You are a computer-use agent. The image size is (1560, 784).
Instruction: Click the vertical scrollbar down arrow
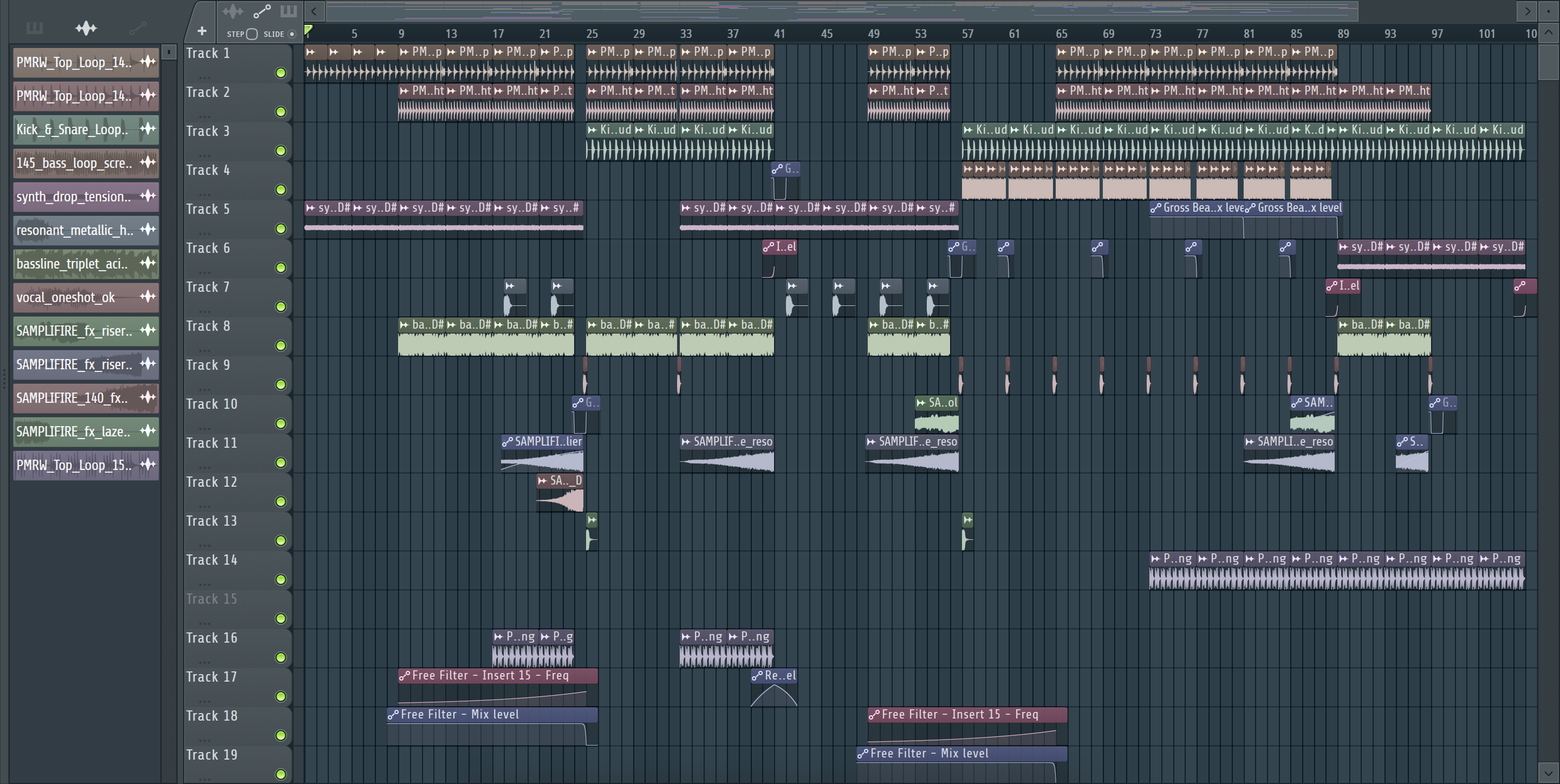[1549, 773]
